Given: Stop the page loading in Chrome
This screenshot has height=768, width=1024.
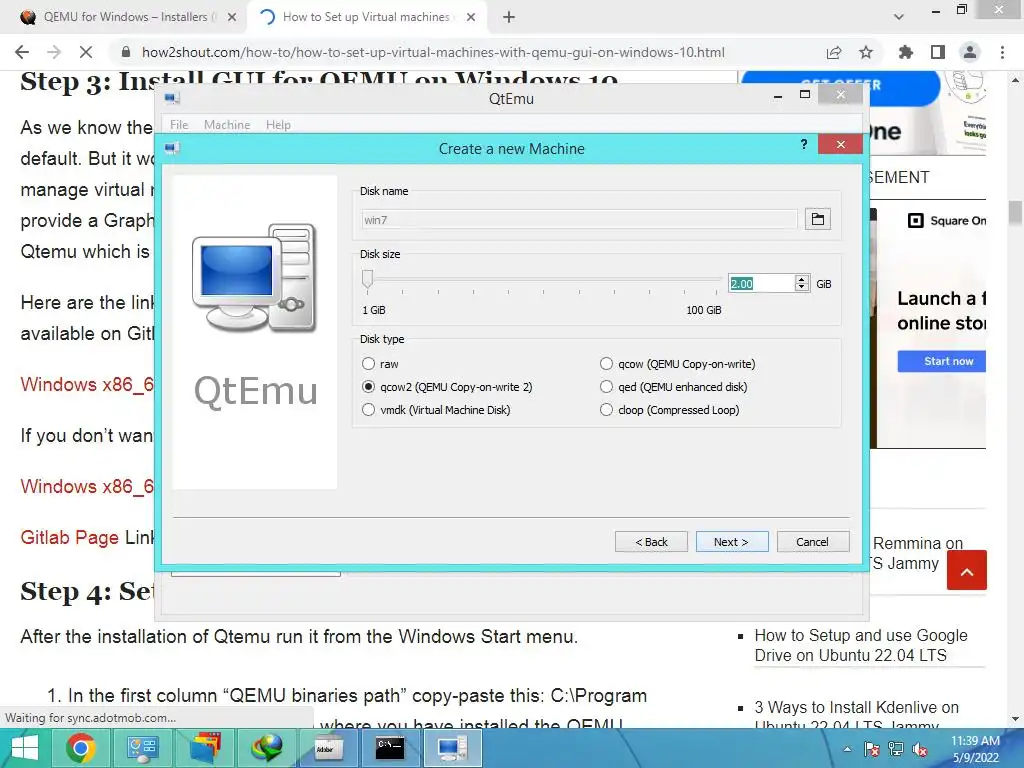Looking at the screenshot, I should pyautogui.click(x=86, y=52).
